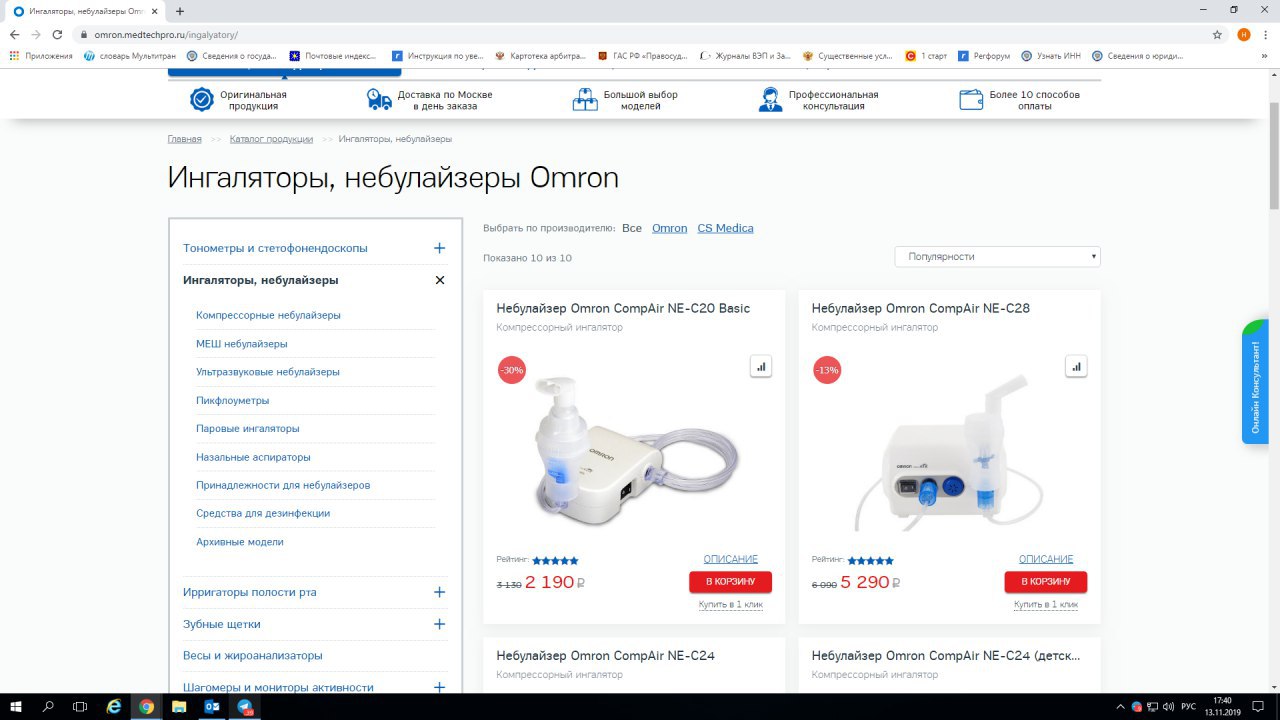Open Windows taskbar search

[x=49, y=706]
